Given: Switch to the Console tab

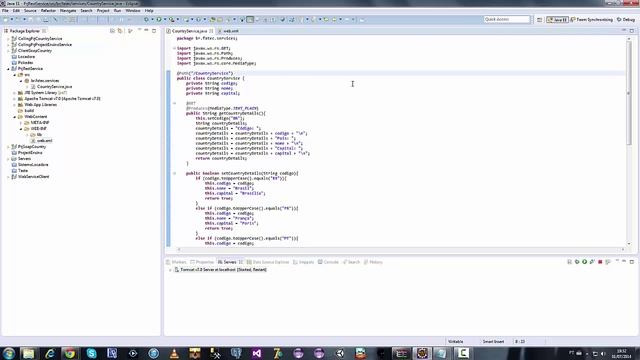Looking at the screenshot, I should [x=328, y=262].
